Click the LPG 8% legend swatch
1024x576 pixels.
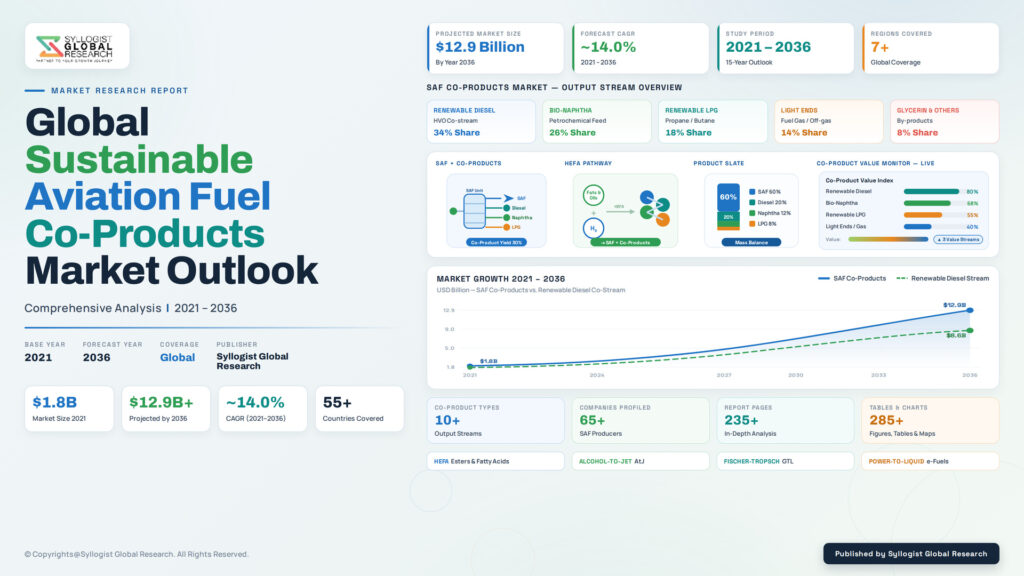[x=752, y=223]
